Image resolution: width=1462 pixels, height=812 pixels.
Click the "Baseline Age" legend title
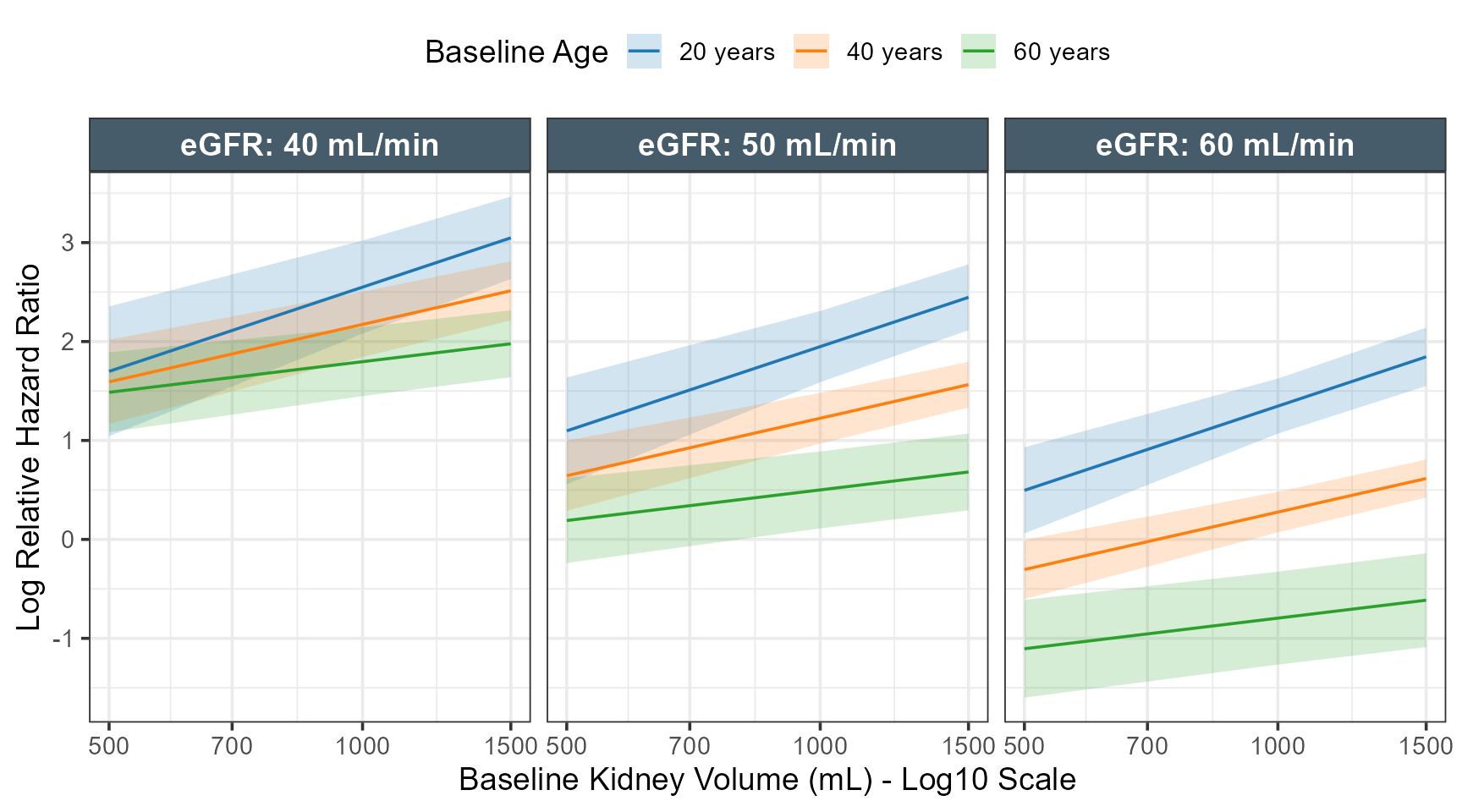pos(516,52)
